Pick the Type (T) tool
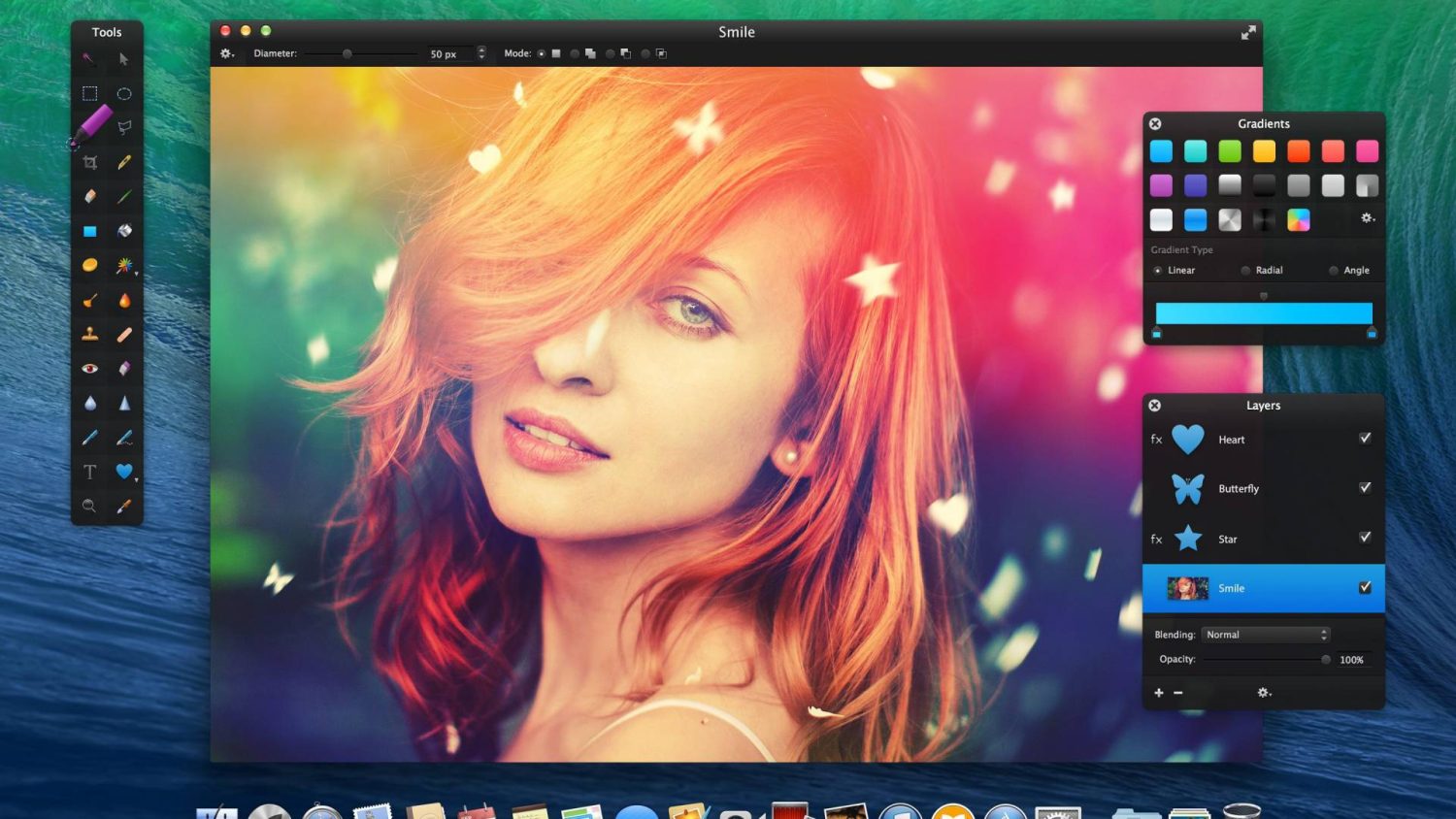This screenshot has height=819, width=1456. point(89,473)
